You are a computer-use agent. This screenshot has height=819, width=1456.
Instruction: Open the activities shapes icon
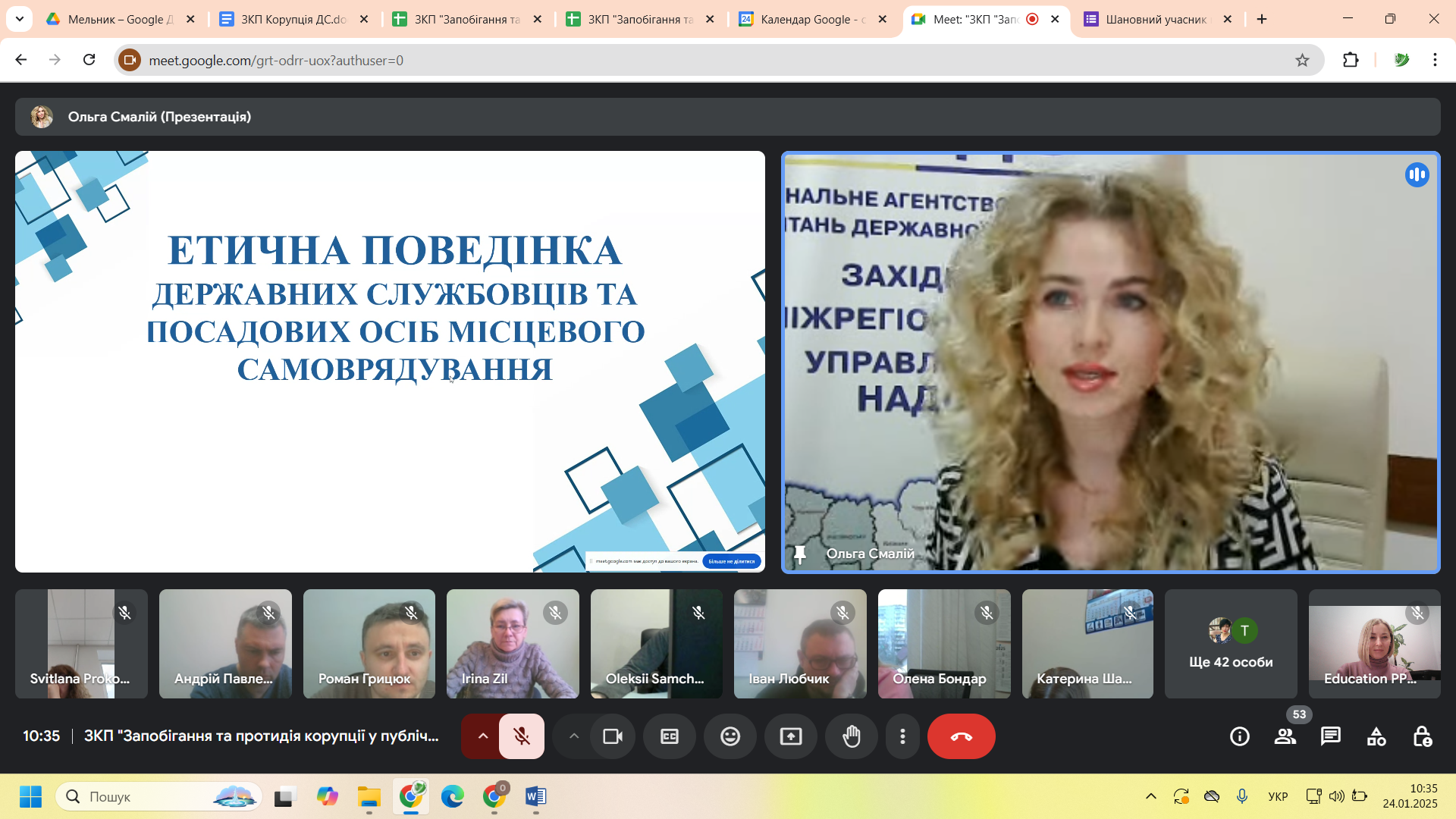tap(1376, 736)
